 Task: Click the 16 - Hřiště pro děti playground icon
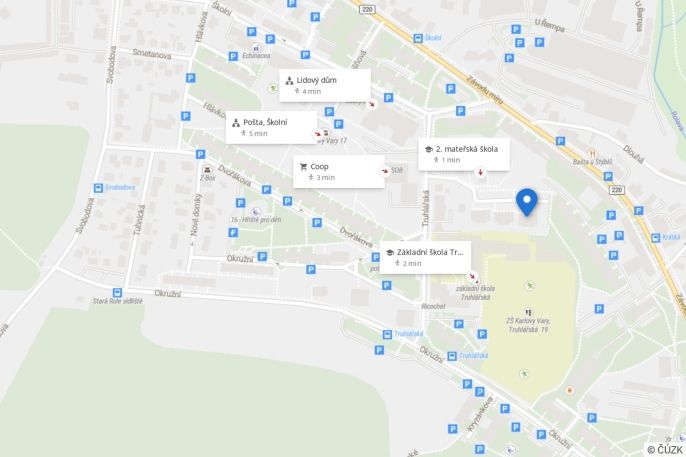[256, 213]
